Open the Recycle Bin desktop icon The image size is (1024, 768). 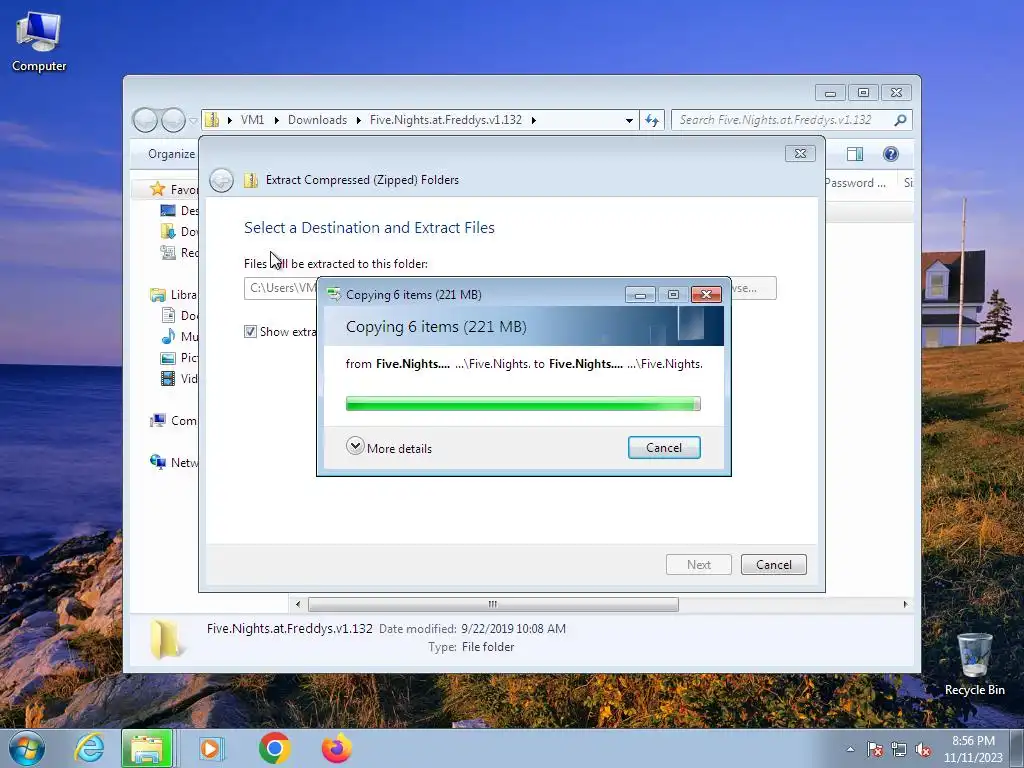click(x=974, y=664)
